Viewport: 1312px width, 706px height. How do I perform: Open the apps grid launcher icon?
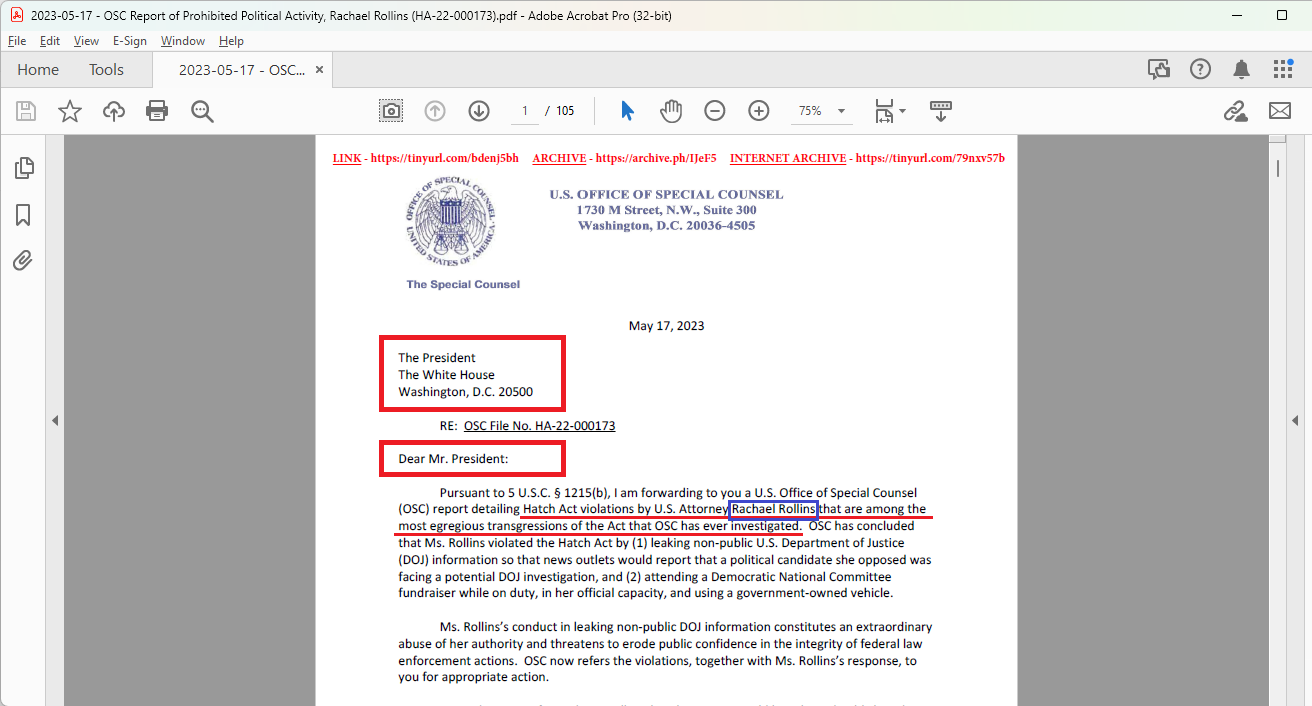[x=1283, y=69]
